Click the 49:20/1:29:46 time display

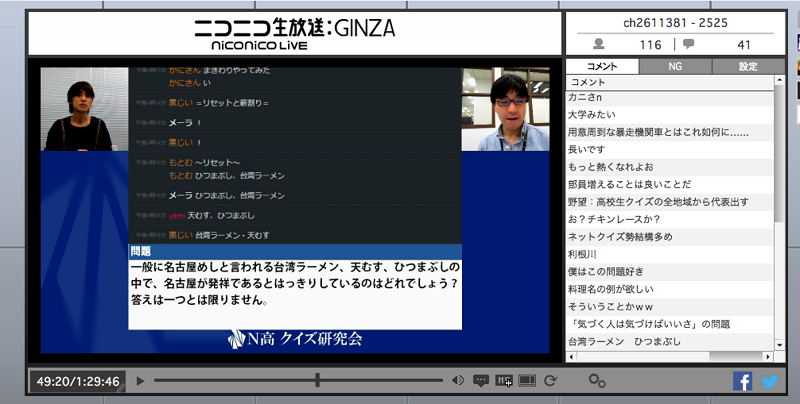tap(78, 382)
